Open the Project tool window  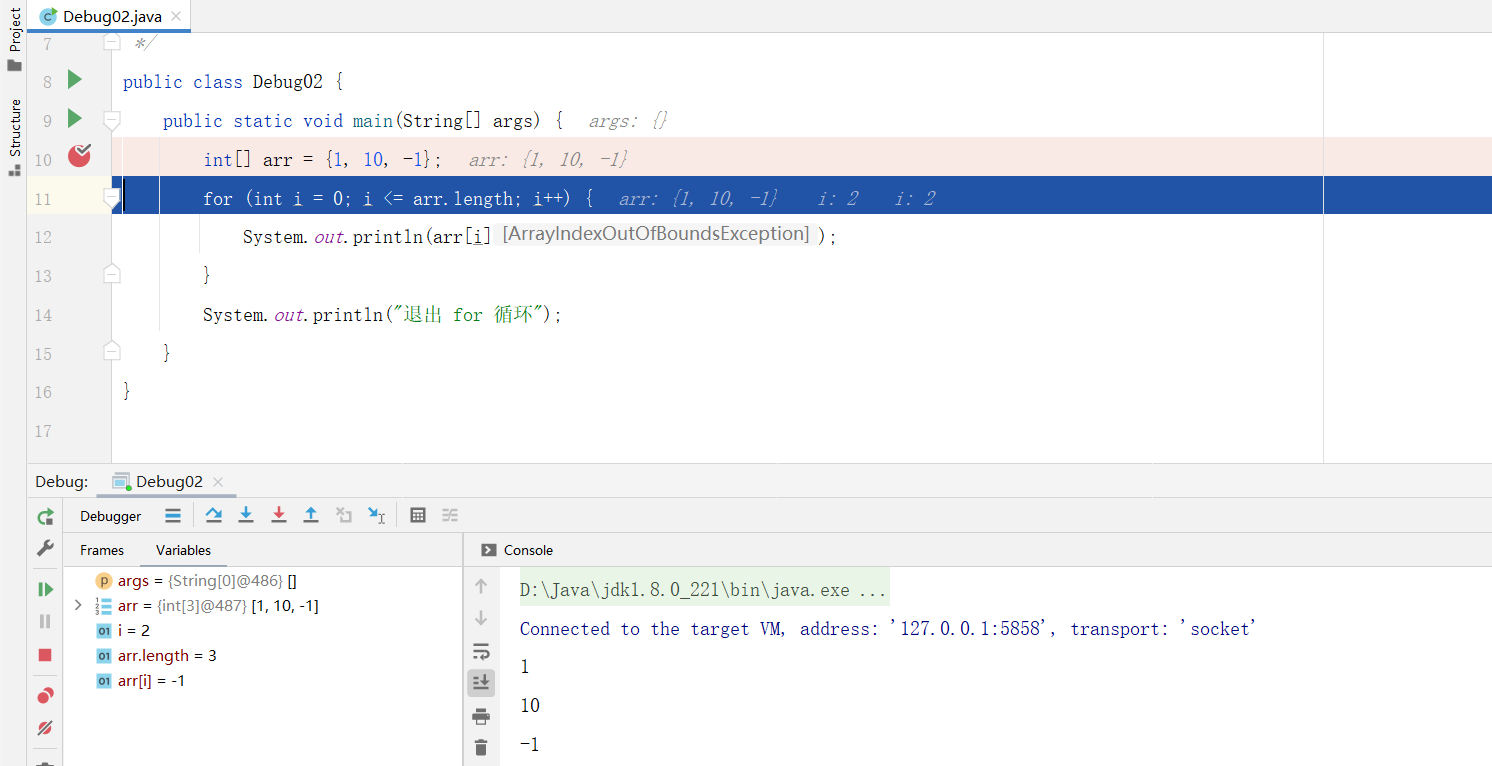[14, 41]
